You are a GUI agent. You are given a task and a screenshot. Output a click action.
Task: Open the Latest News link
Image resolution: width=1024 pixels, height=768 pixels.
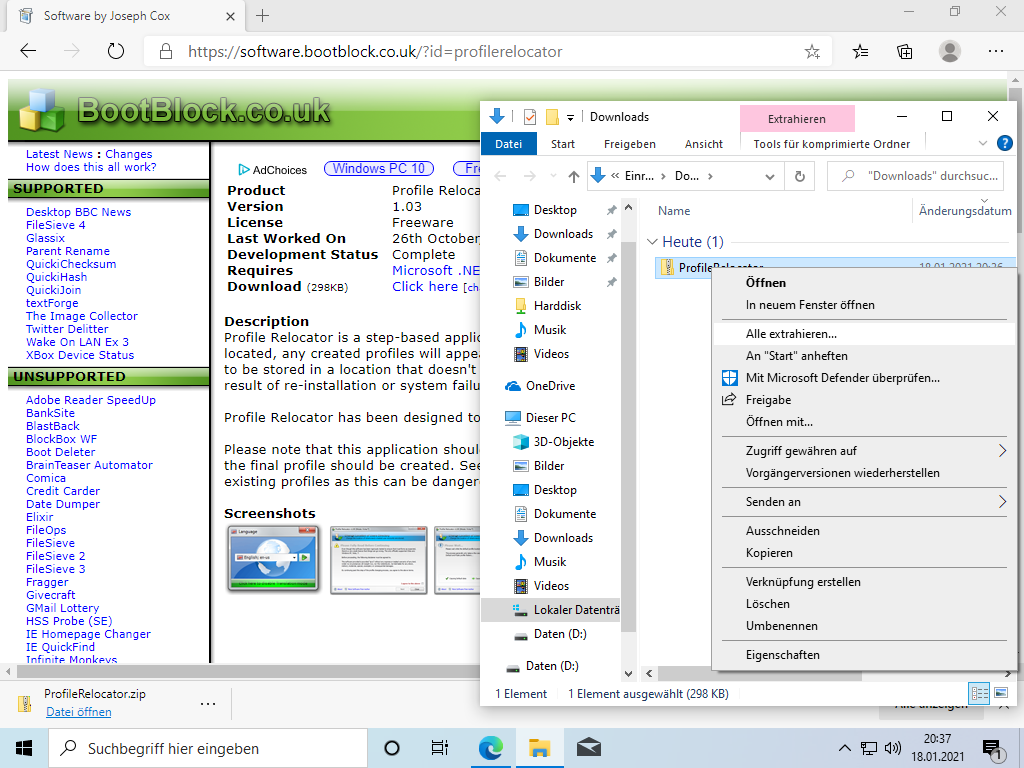point(59,154)
